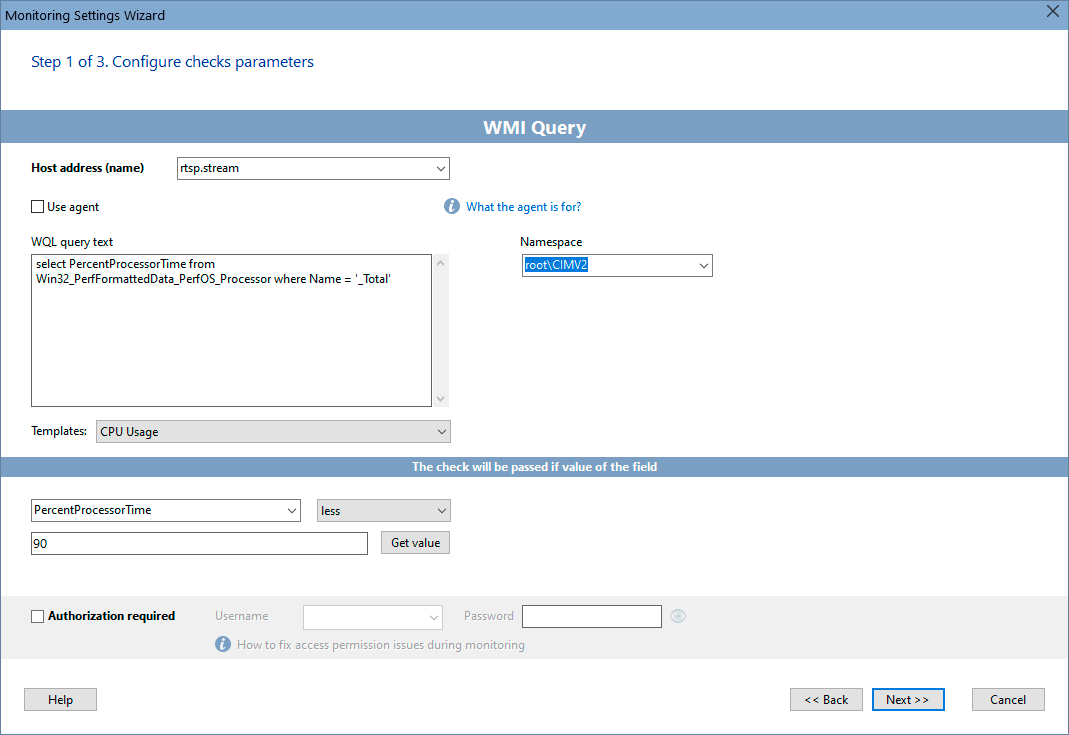
Task: Open the What the agent is for link
Action: click(524, 206)
